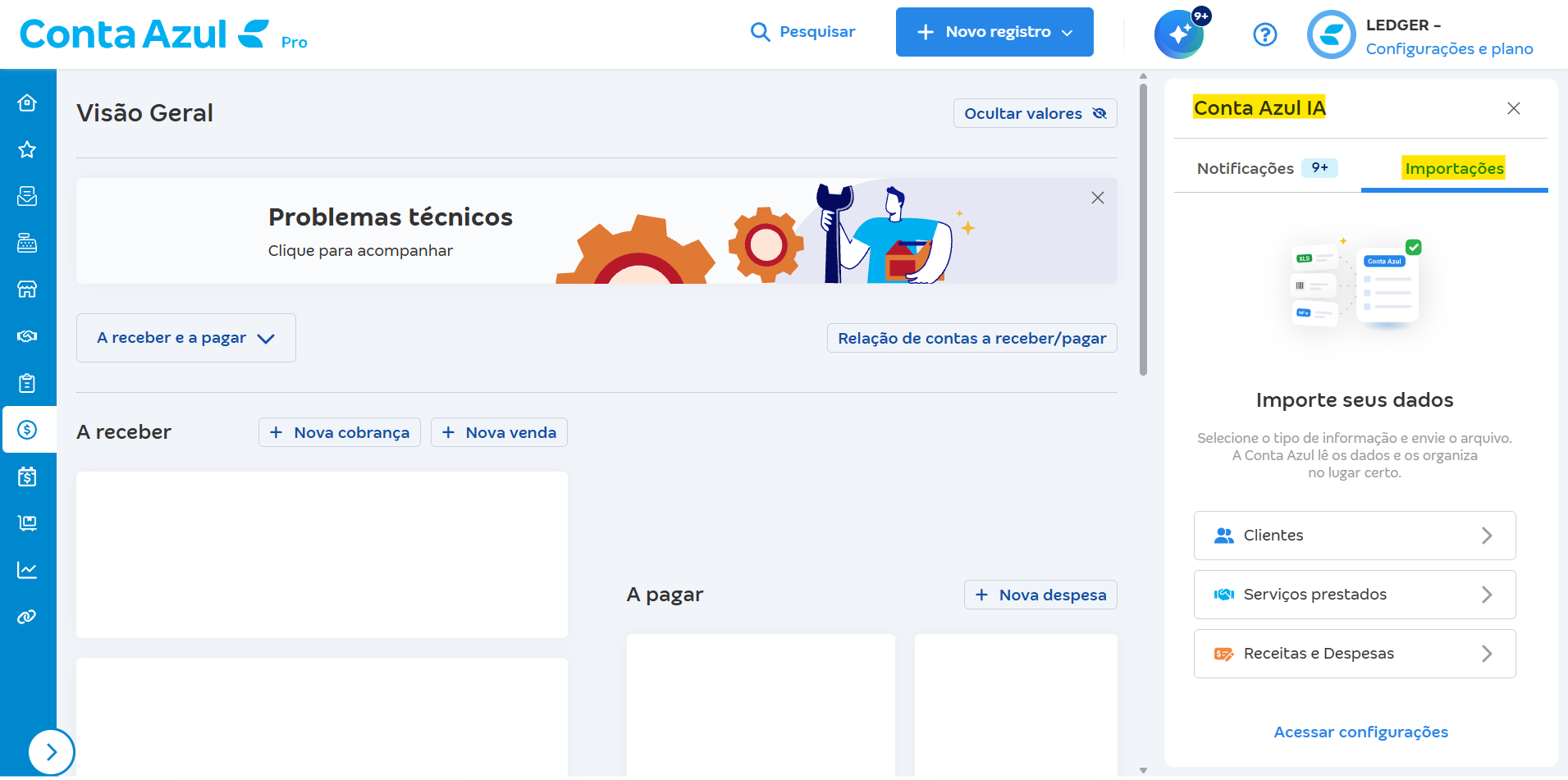Screen dimensions: 1568x780
Task: Click Nova venda button
Action: 499,432
